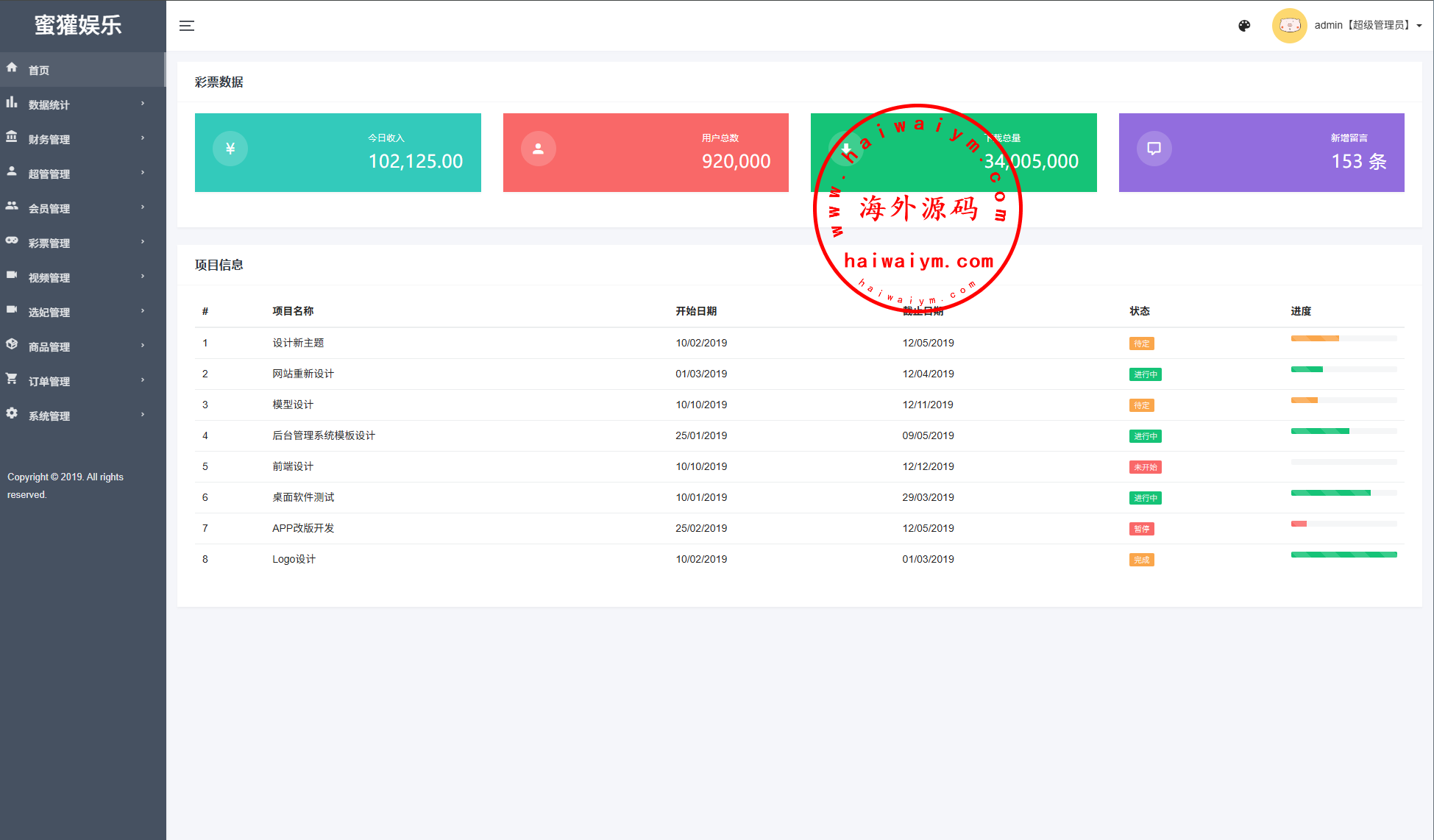This screenshot has height=840, width=1434.
Task: Click the gear icon beside 系统管理
Action: click(12, 413)
